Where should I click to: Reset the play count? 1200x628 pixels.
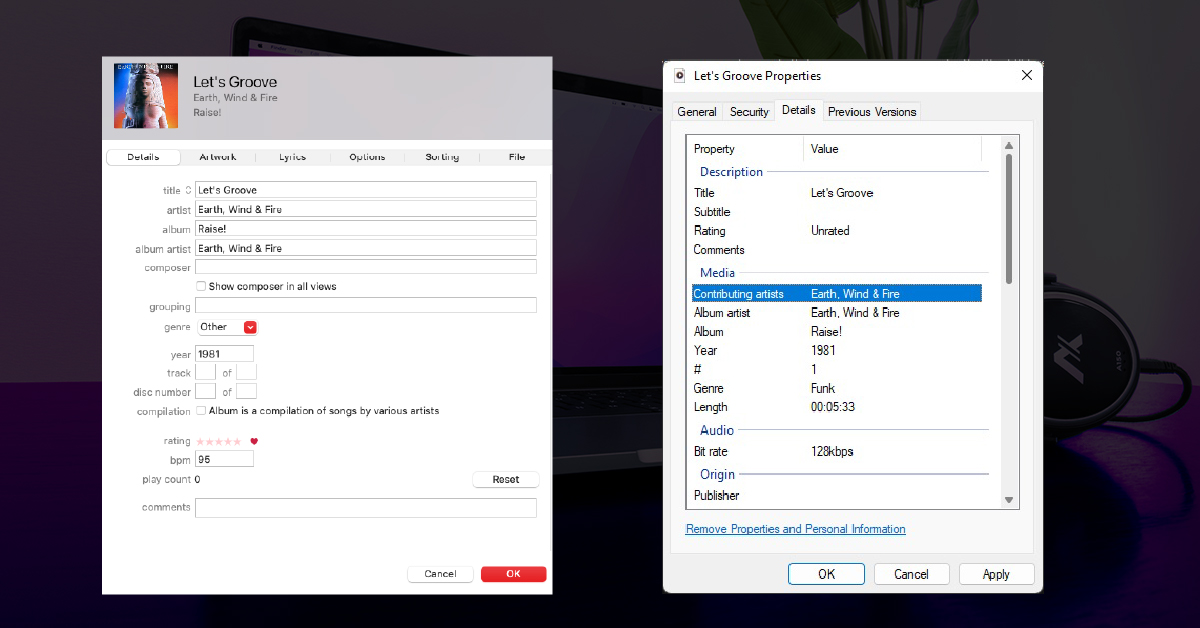click(505, 480)
